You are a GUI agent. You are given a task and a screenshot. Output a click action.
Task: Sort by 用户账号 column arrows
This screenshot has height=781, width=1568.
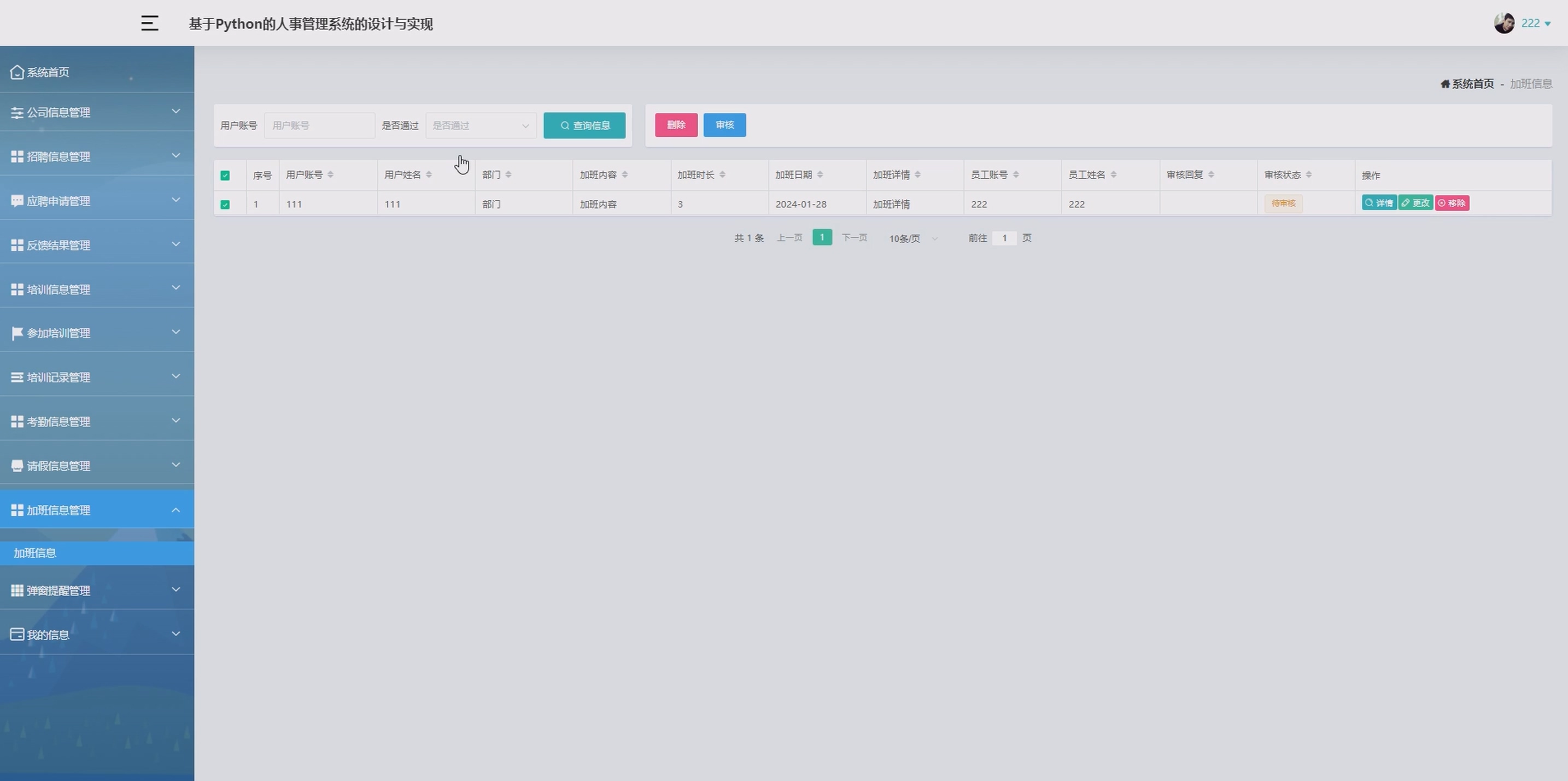331,174
